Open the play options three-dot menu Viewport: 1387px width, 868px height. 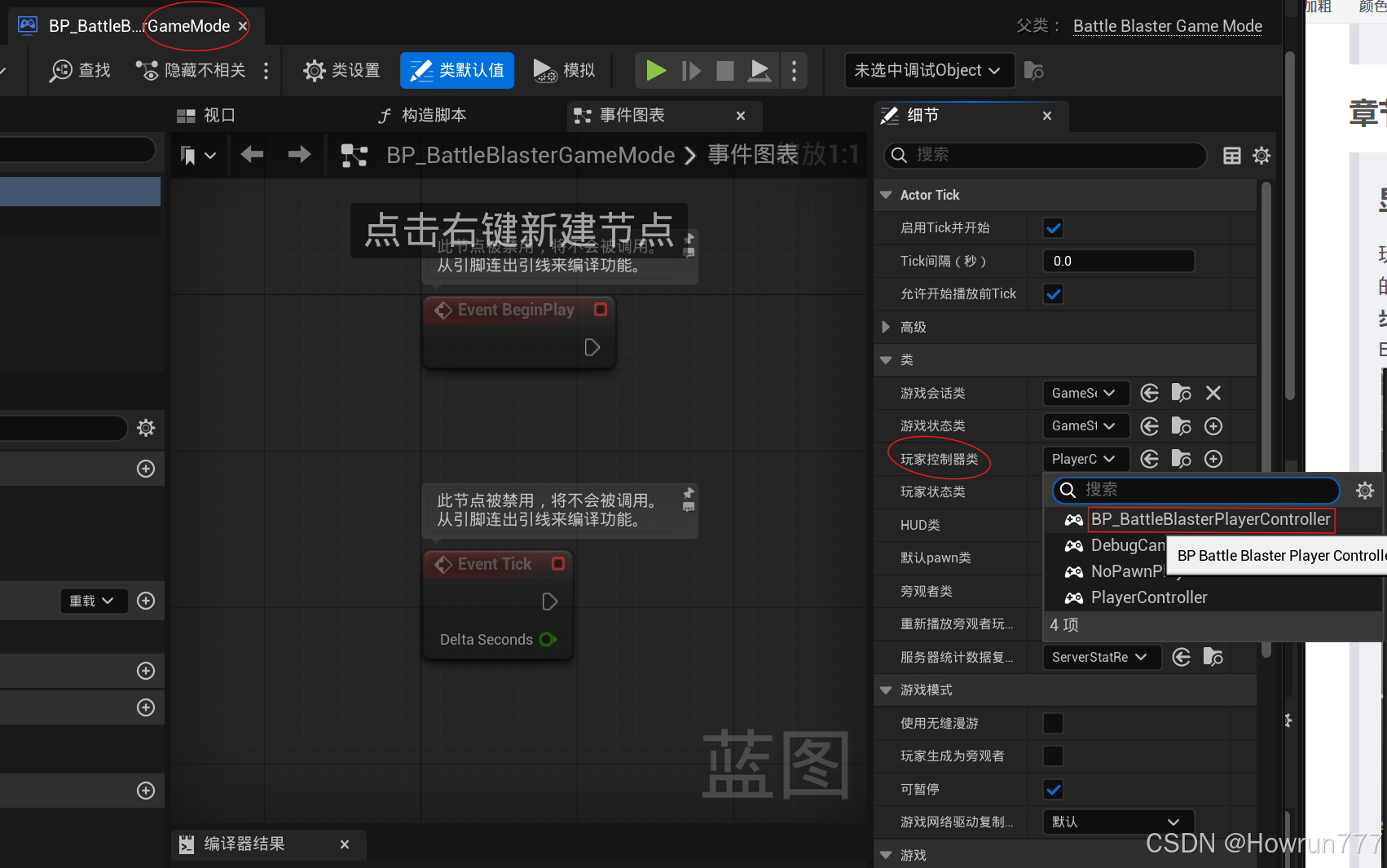(794, 71)
